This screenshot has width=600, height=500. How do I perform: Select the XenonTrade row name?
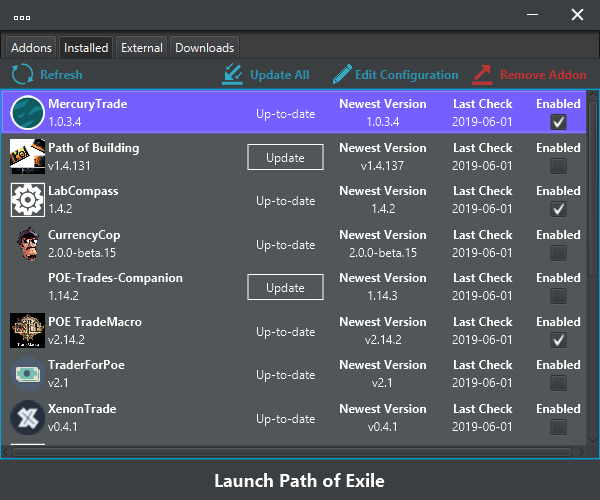82,409
